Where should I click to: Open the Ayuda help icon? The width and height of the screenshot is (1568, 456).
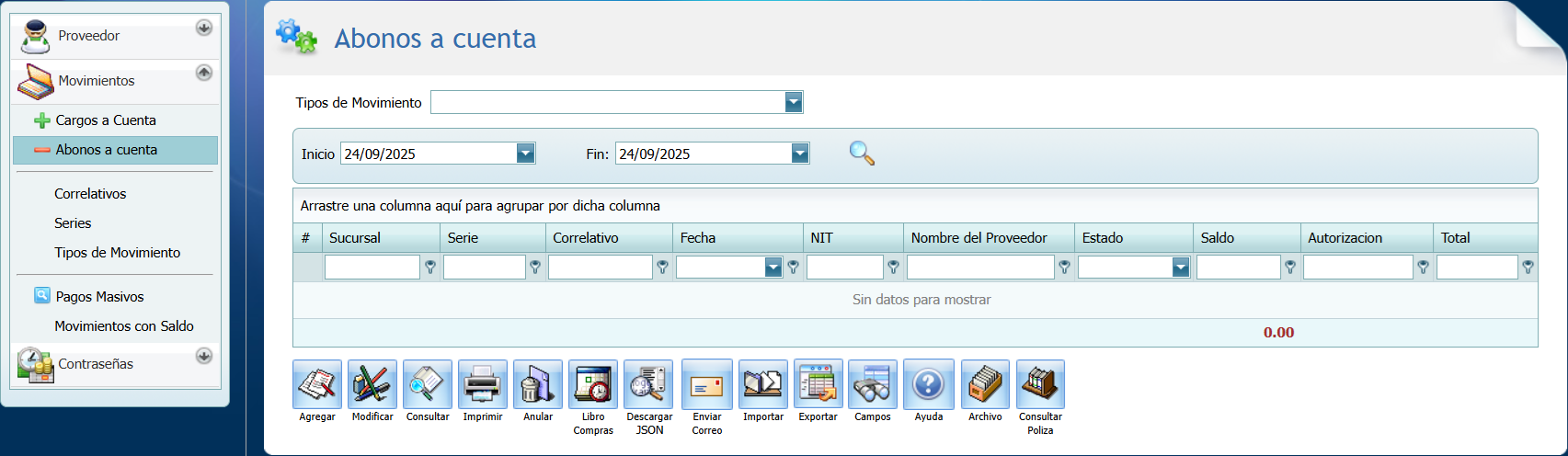pos(929,384)
